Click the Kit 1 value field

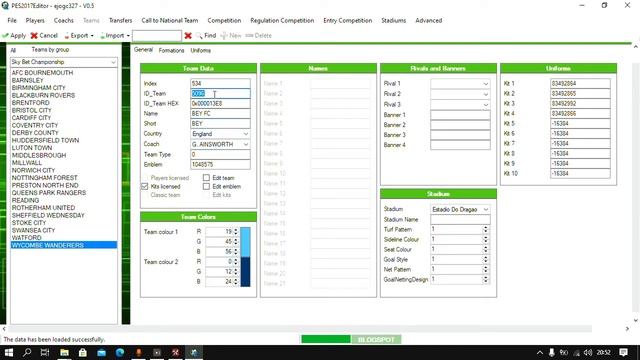[580, 83]
